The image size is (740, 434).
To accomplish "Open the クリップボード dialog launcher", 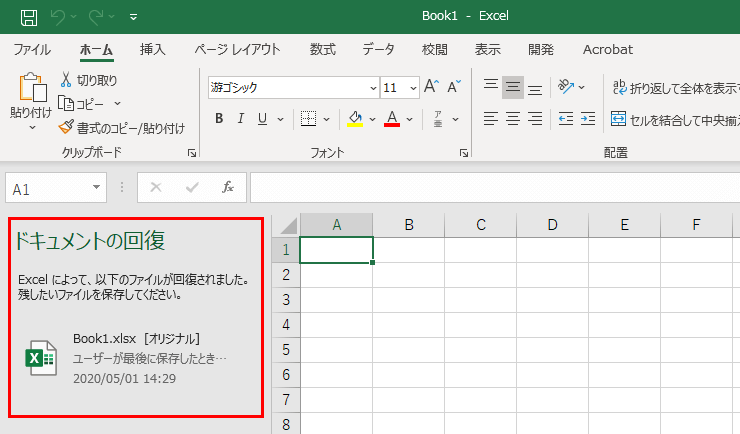I will (x=192, y=153).
